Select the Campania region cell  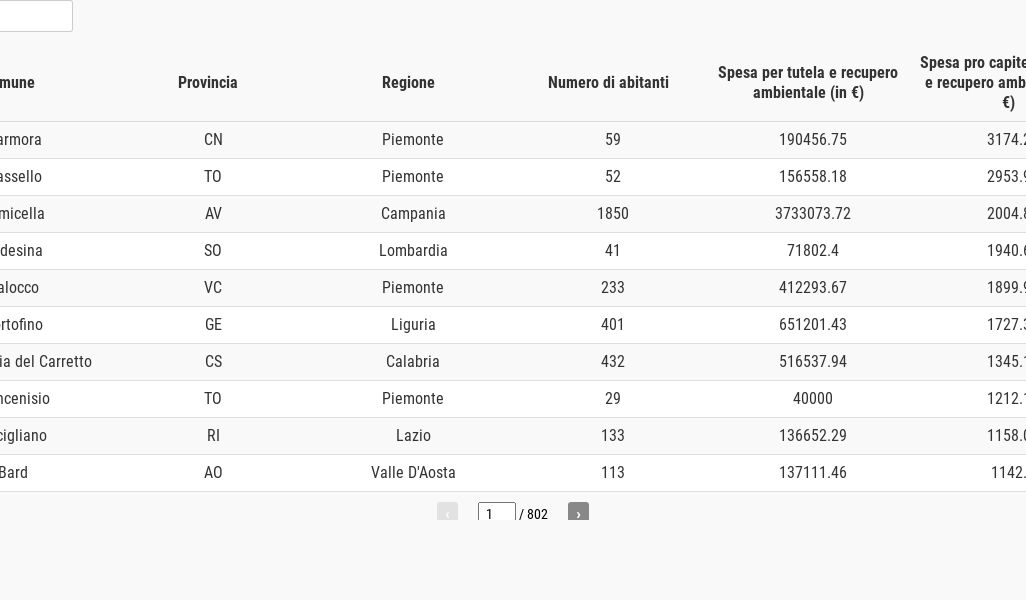(413, 213)
